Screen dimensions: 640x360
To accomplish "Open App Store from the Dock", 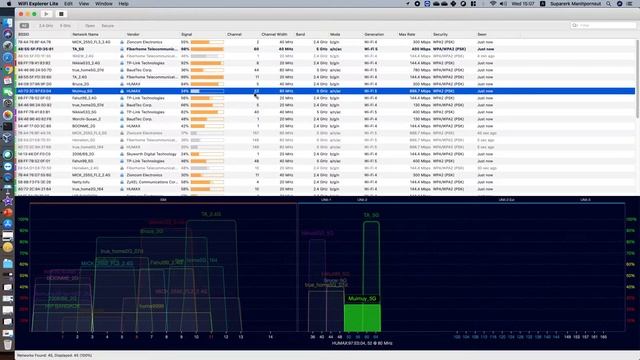I will [8, 224].
